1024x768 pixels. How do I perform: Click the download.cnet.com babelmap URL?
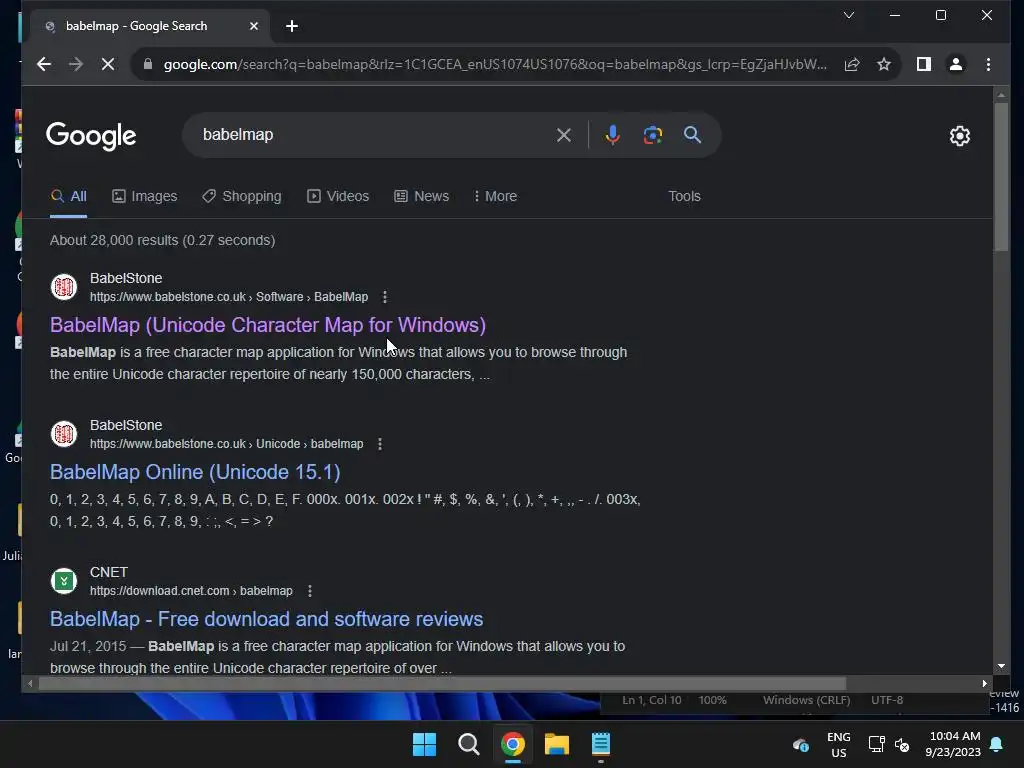pyautogui.click(x=191, y=591)
